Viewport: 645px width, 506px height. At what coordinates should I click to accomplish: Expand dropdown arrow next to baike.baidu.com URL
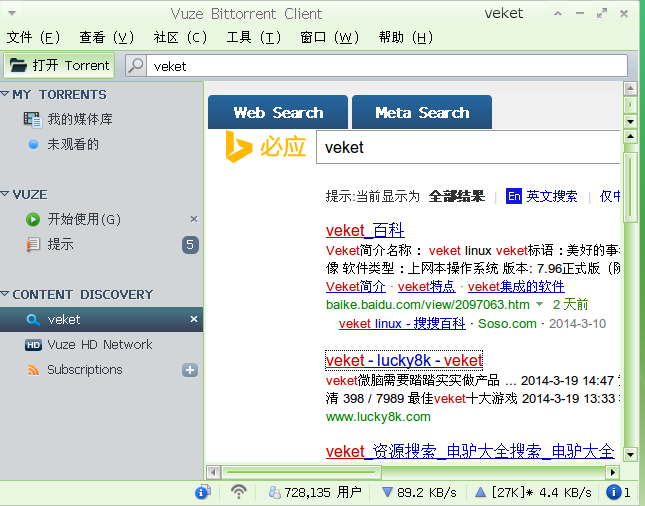tap(540, 304)
